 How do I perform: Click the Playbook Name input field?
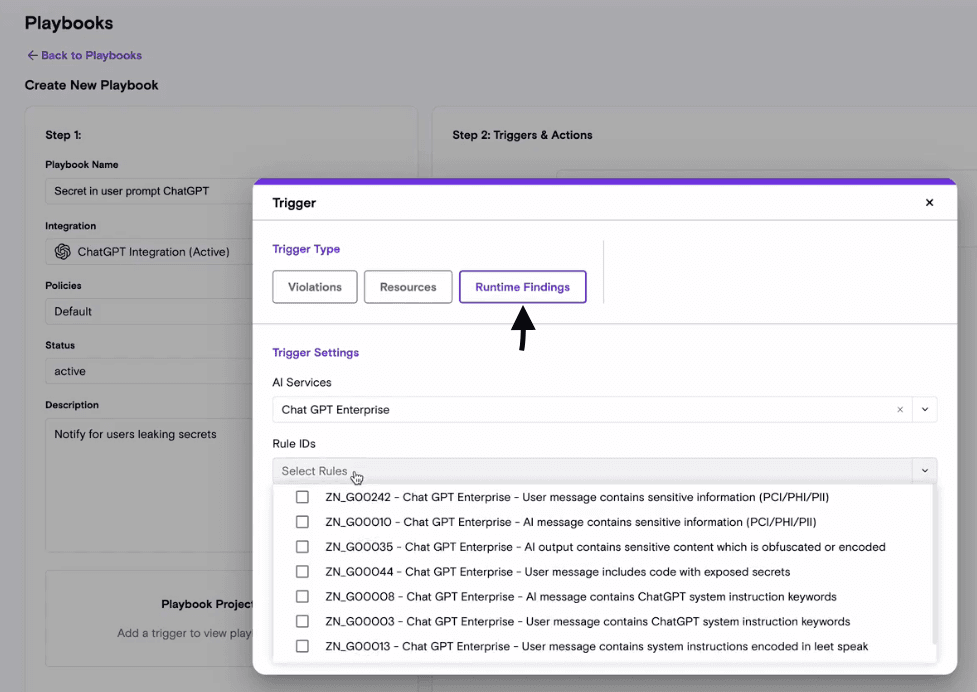pyautogui.click(x=150, y=191)
